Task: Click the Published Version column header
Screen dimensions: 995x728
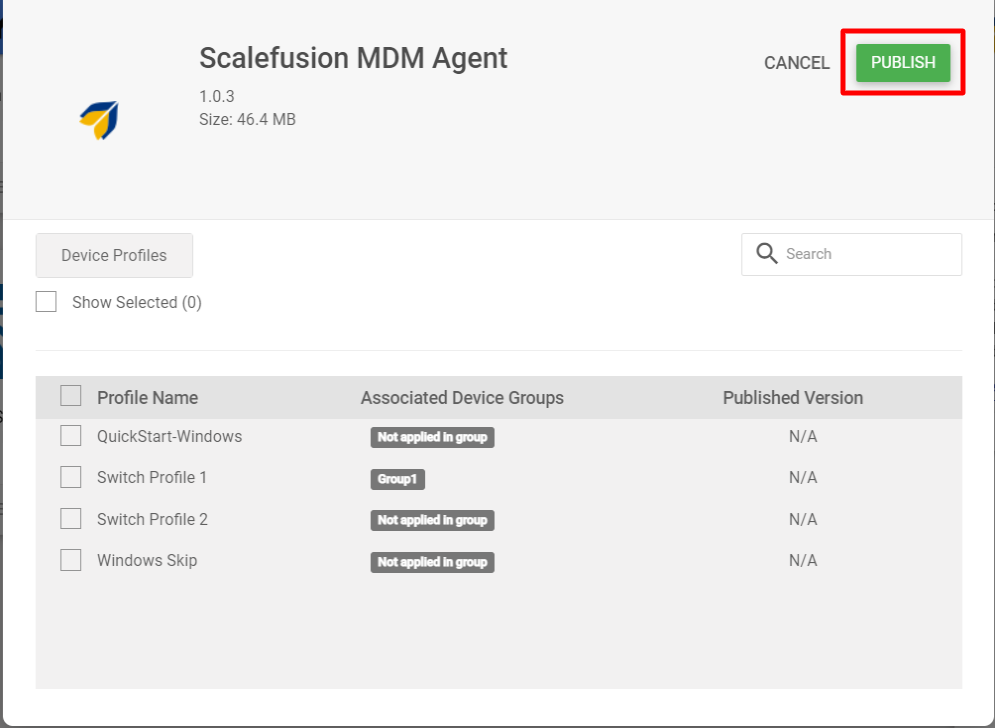Action: click(x=793, y=398)
